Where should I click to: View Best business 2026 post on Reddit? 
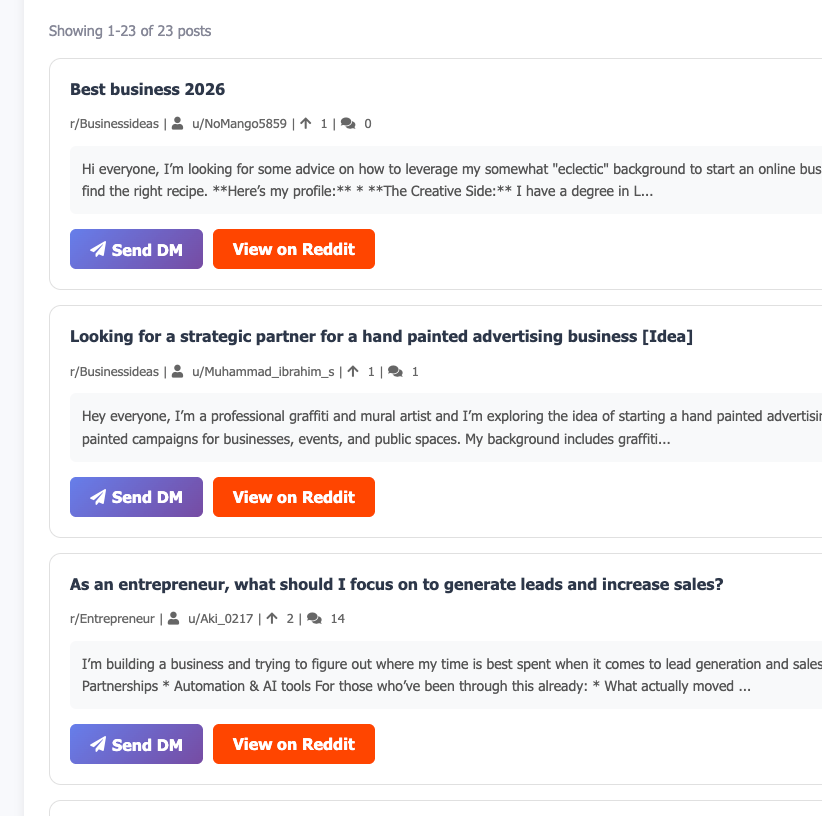293,249
